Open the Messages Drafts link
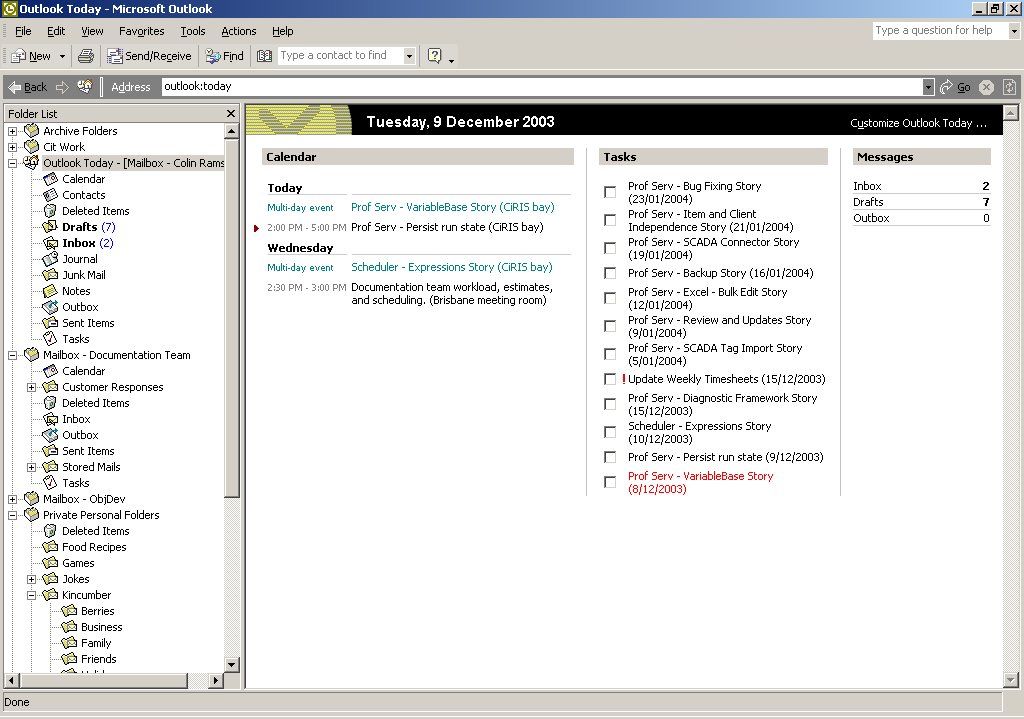The image size is (1024, 719). point(868,202)
